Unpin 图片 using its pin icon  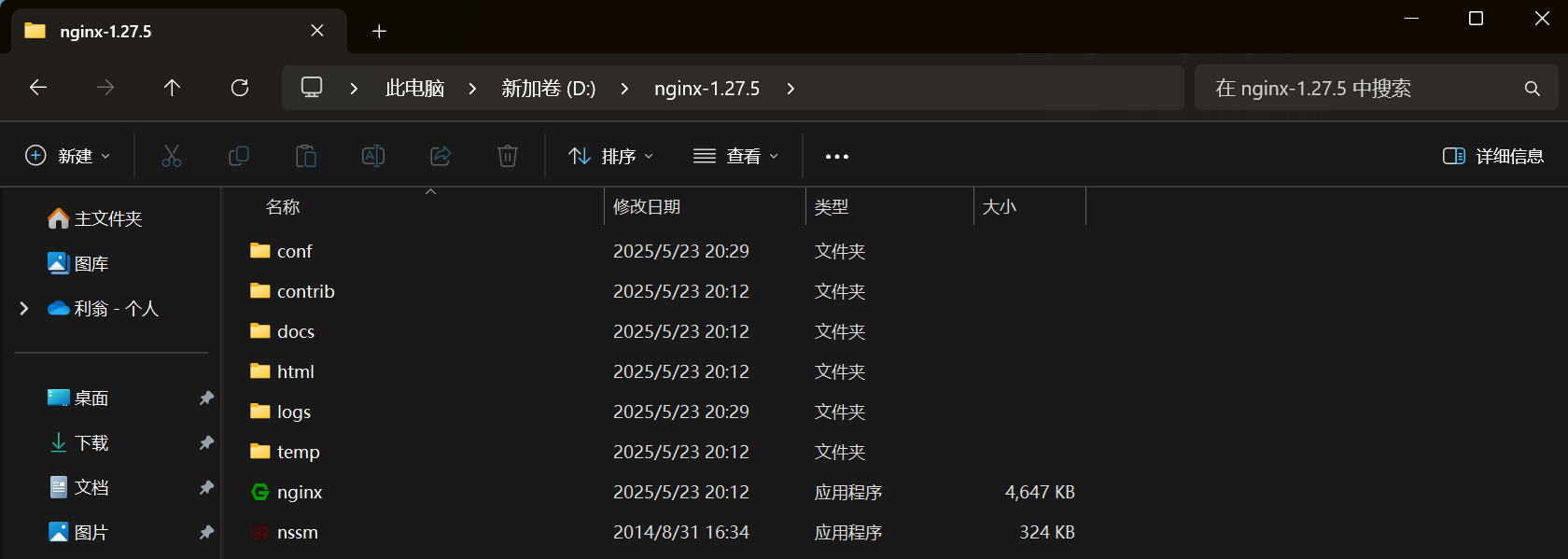(206, 533)
